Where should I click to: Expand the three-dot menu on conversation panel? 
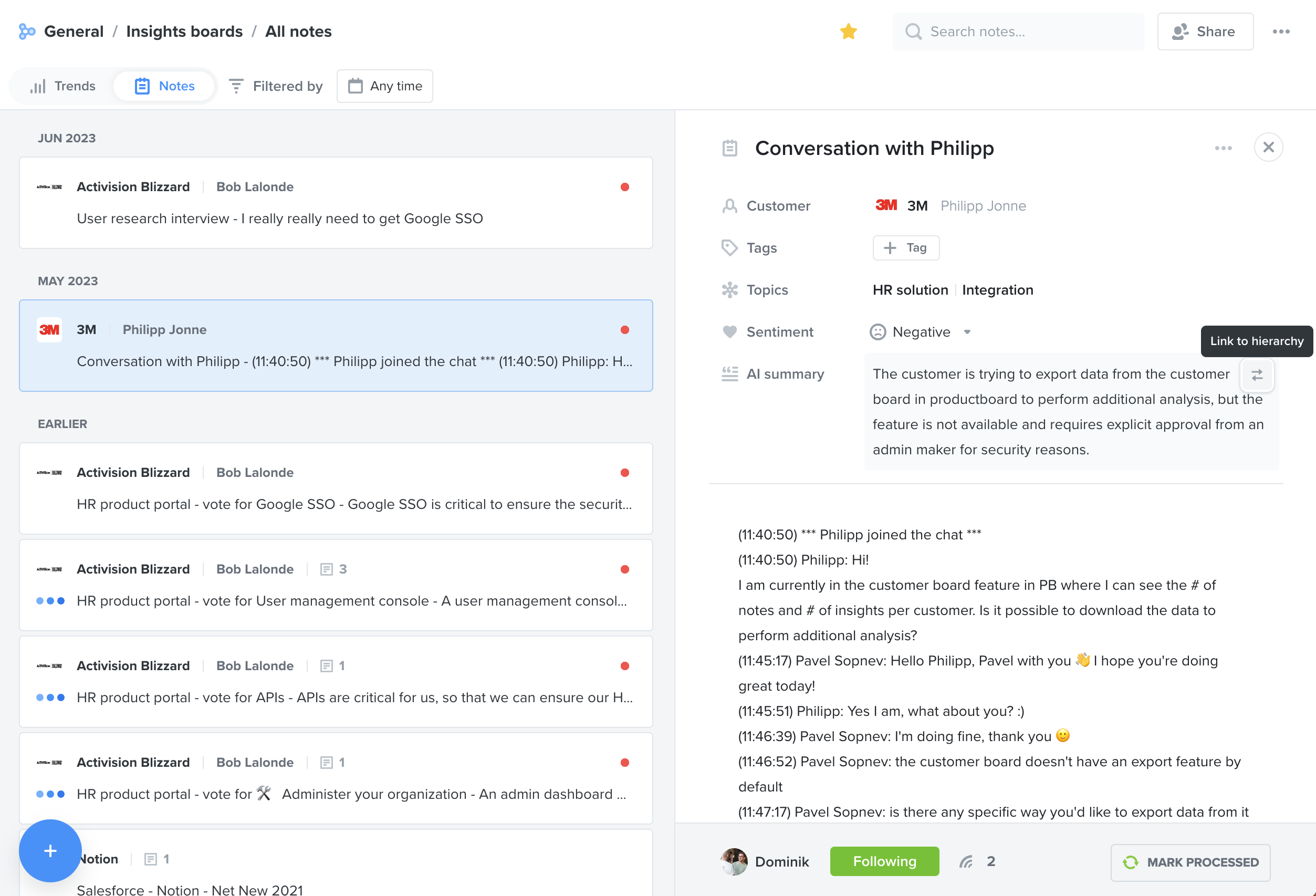click(x=1224, y=147)
